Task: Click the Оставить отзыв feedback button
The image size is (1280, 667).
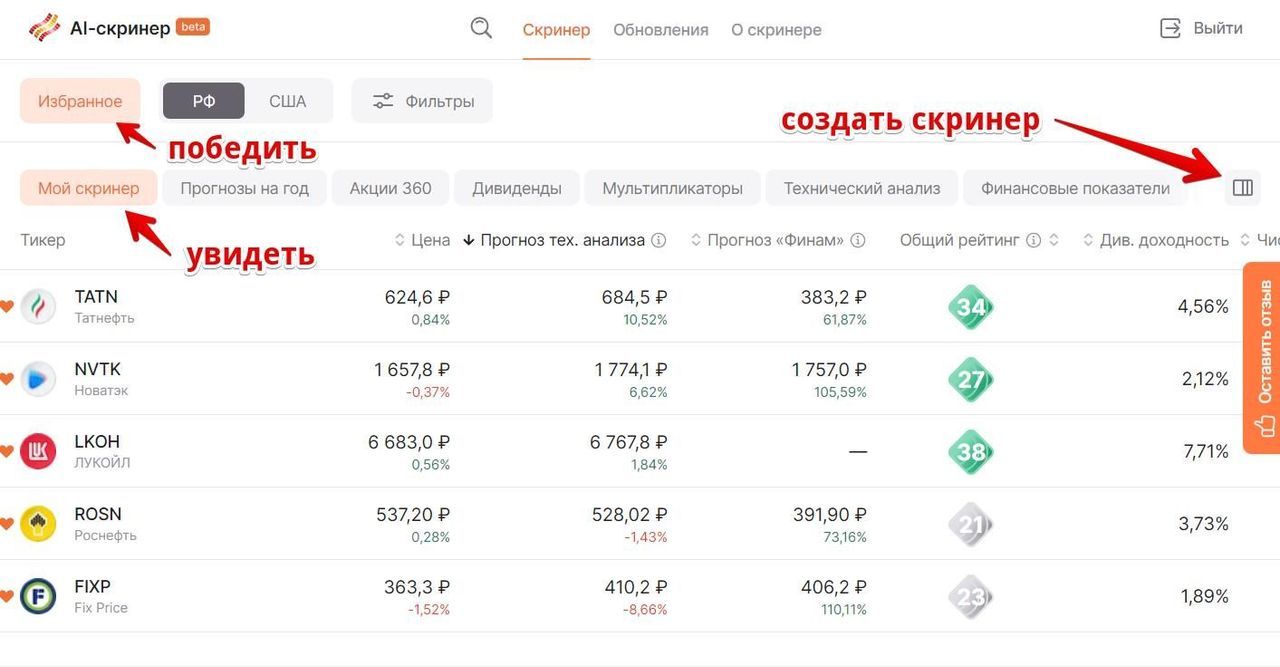Action: [x=1261, y=358]
